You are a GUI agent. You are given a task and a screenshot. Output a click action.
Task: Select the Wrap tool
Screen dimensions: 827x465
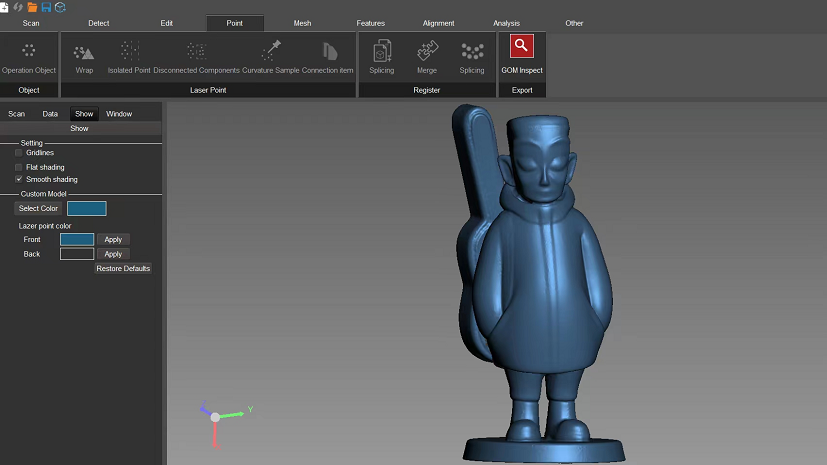tap(84, 59)
